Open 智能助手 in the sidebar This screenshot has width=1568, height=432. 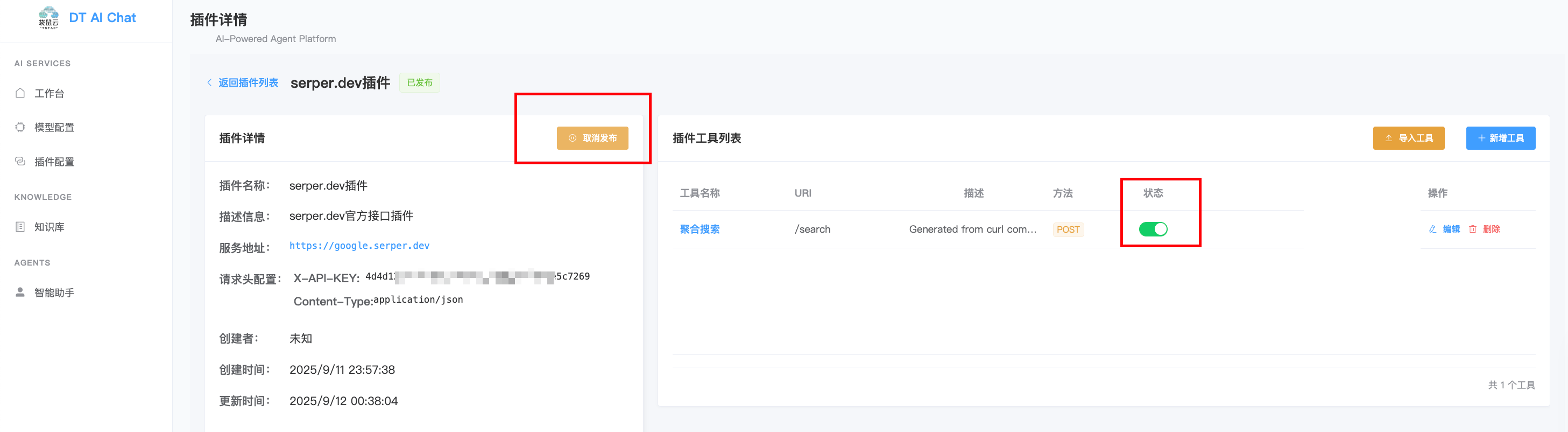pyautogui.click(x=54, y=292)
